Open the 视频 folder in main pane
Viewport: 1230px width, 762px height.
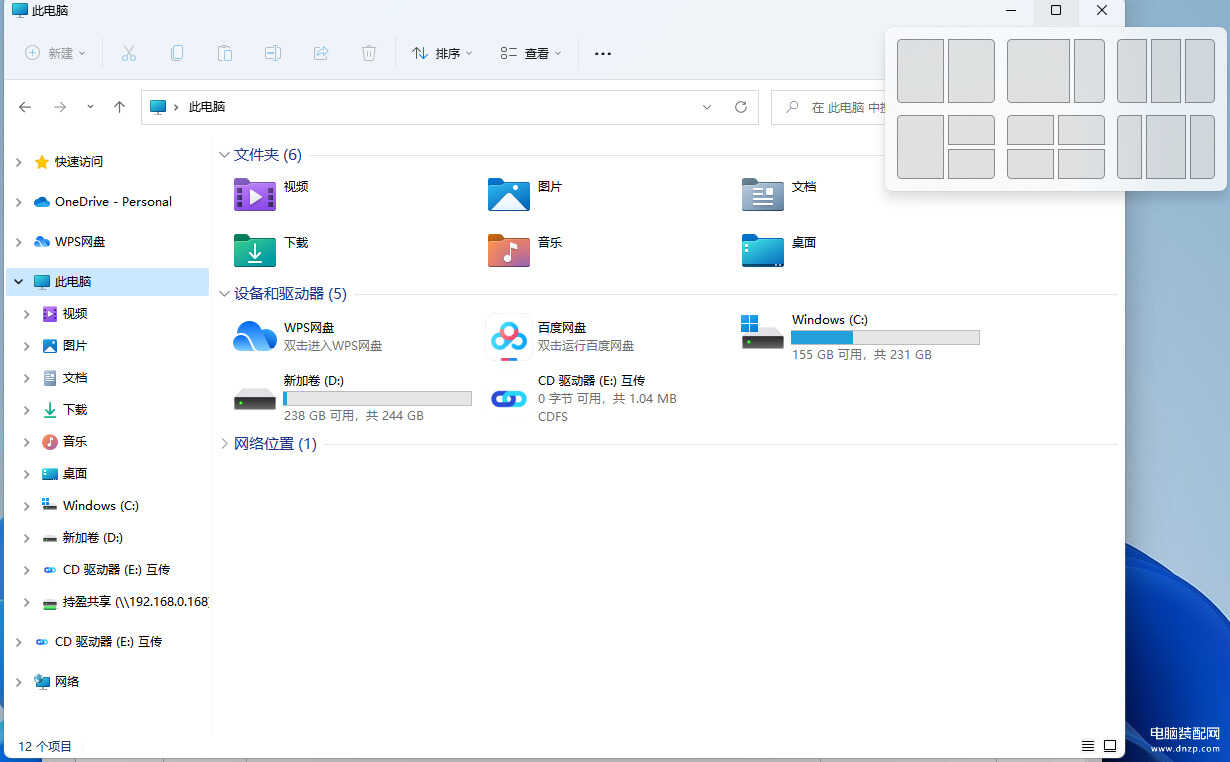254,194
